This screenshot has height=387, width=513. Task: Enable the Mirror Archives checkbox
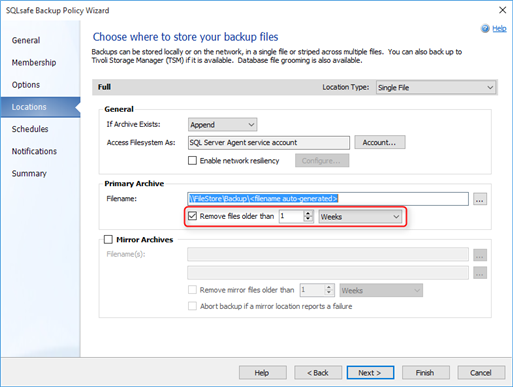[x=108, y=239]
